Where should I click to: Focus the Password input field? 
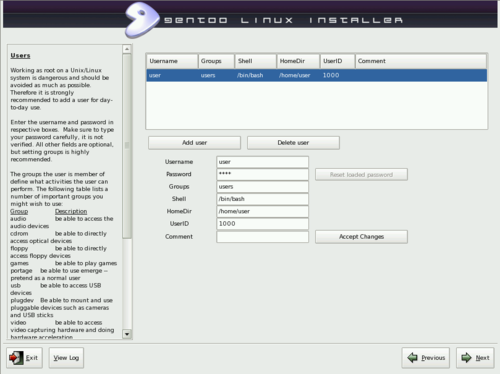coord(262,174)
